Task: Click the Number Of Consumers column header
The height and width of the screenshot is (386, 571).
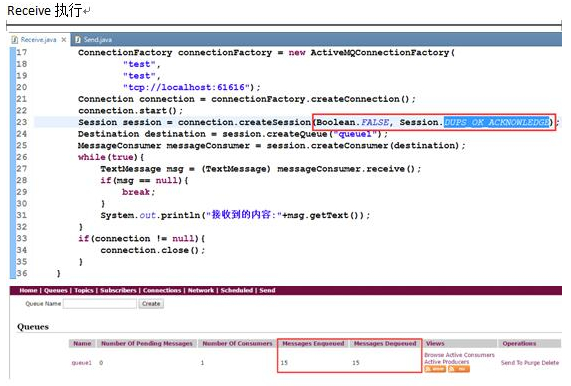Action: (237, 343)
